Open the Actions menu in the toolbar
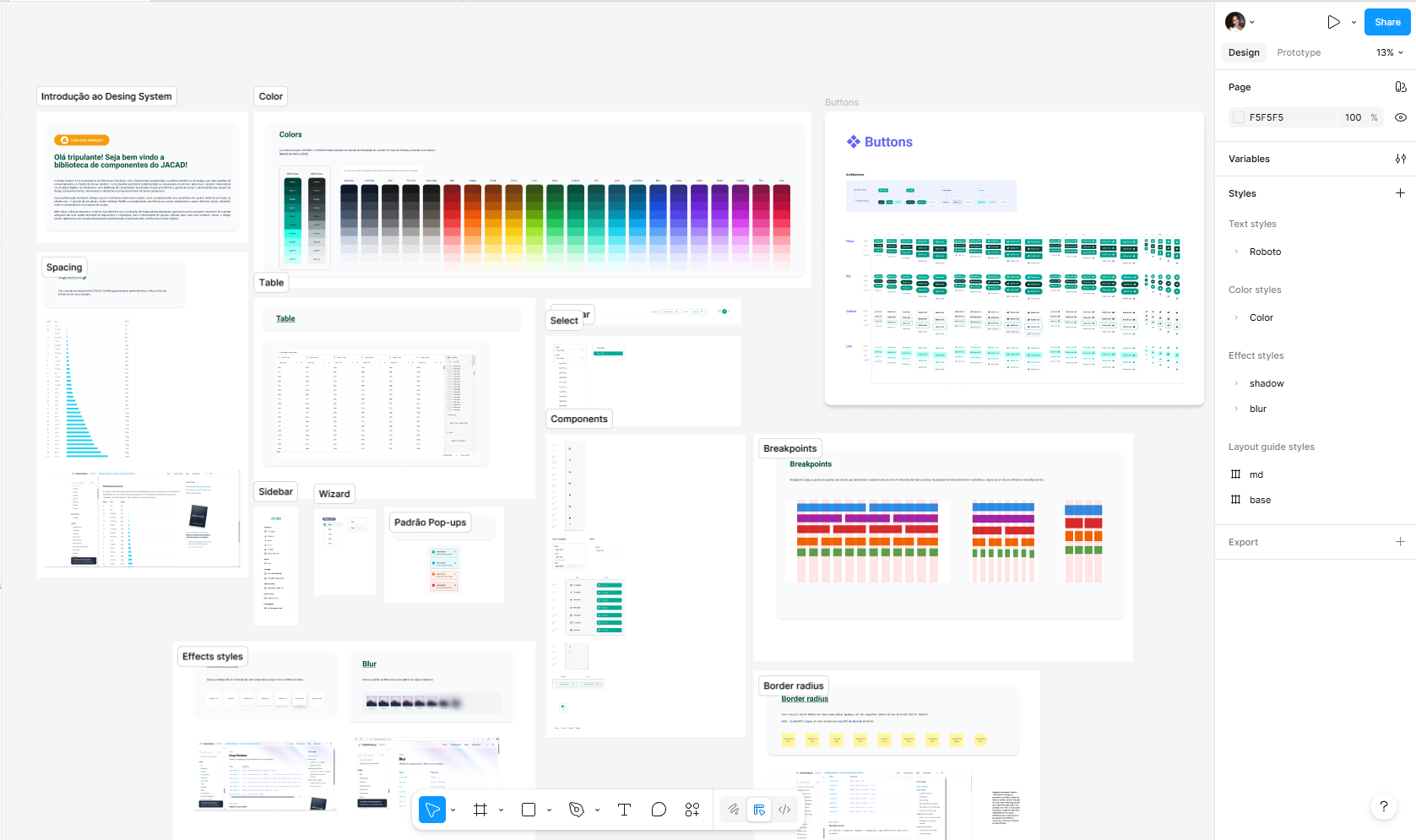Image resolution: width=1416 pixels, height=840 pixels. tap(692, 810)
